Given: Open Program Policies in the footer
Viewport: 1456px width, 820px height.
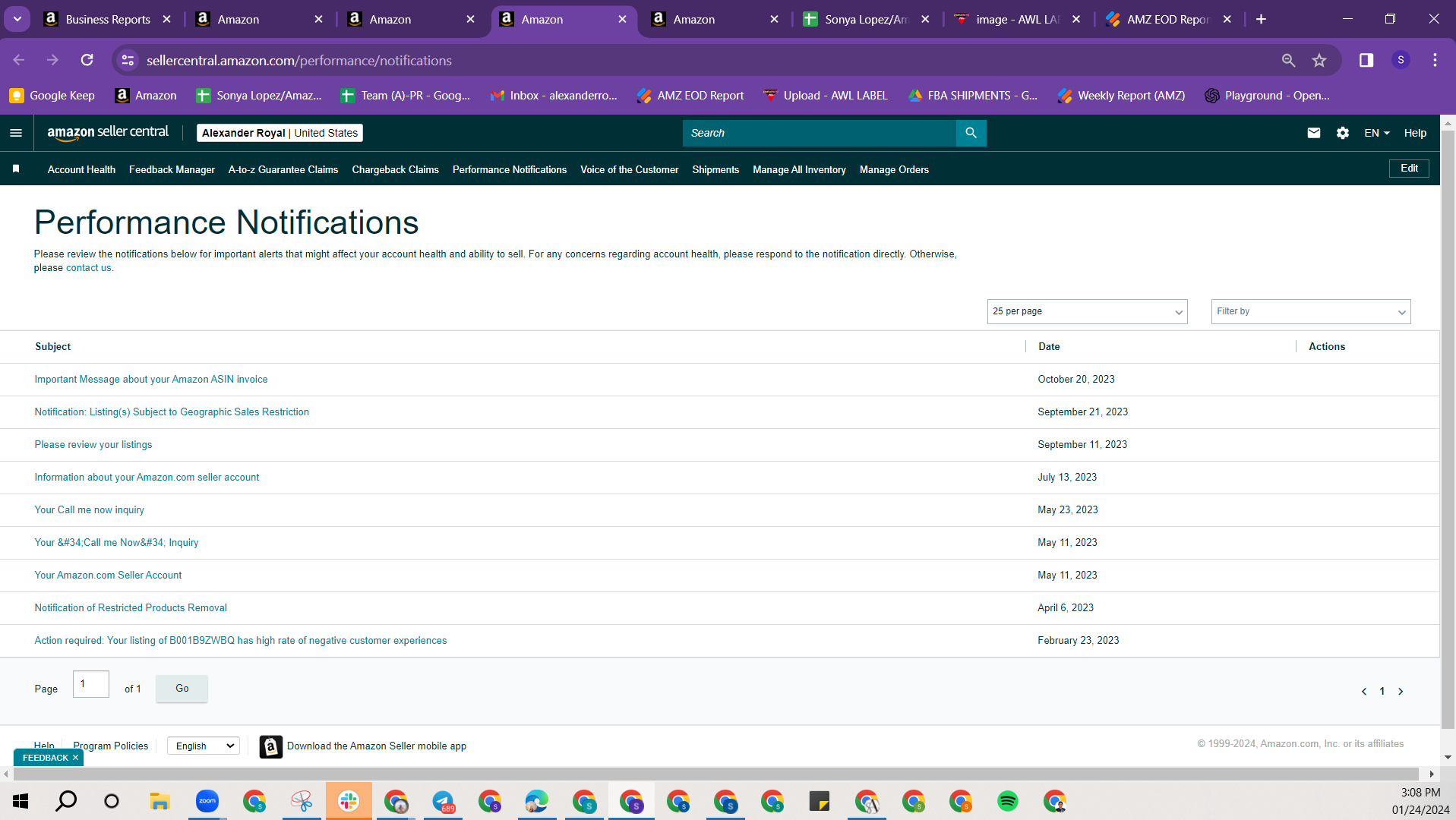Looking at the screenshot, I should (111, 746).
